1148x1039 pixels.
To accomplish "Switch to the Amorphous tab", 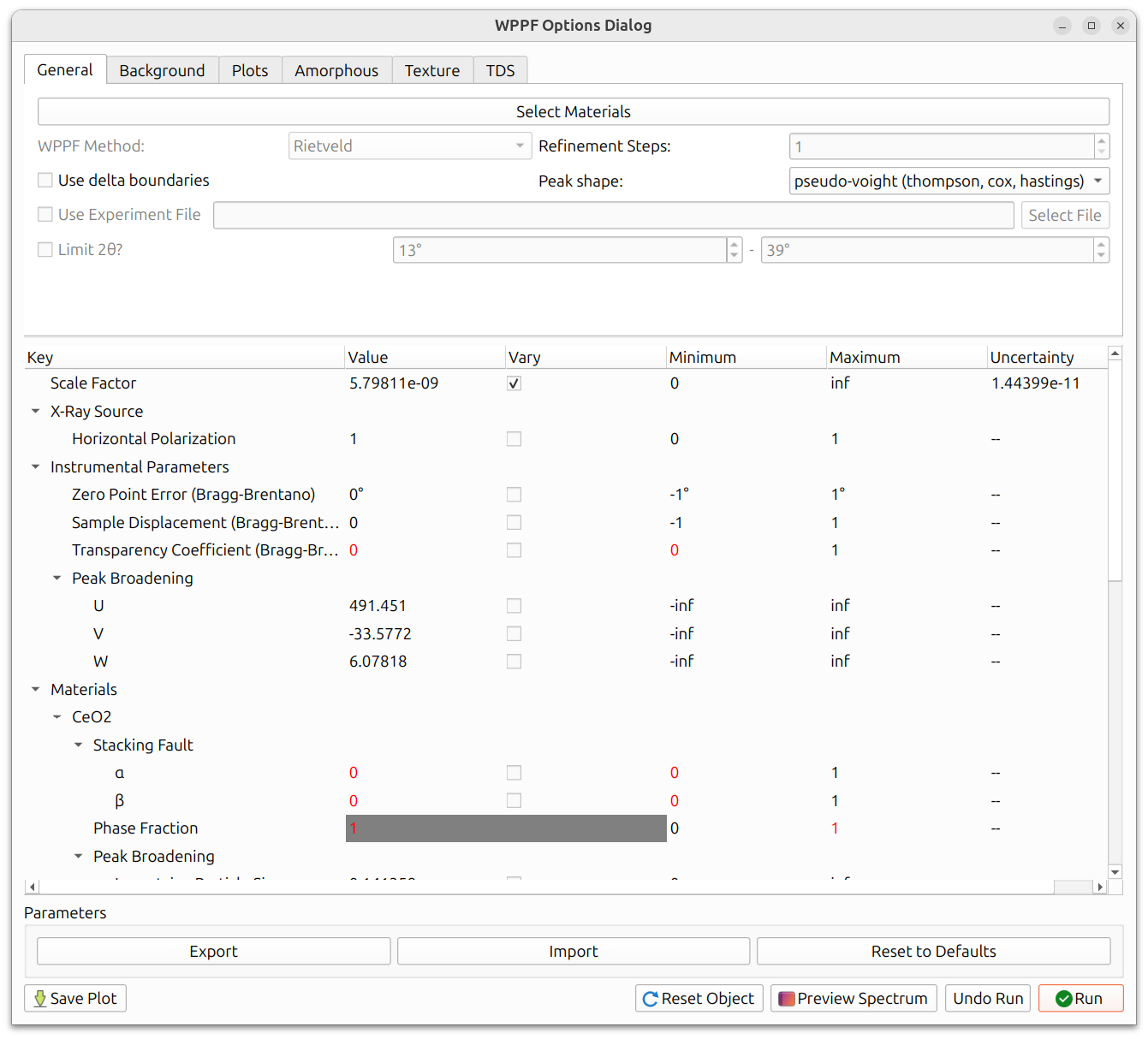I will point(336,70).
